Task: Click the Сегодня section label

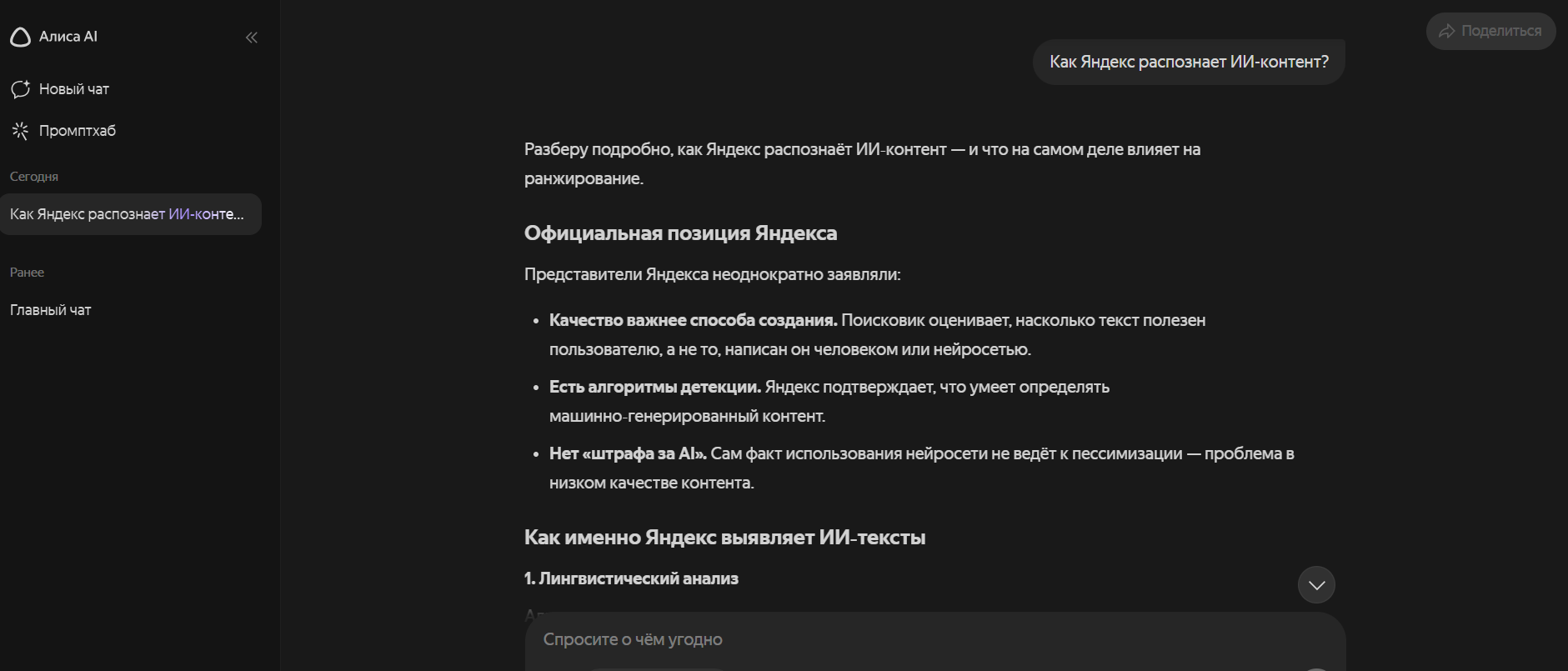Action: [x=34, y=177]
